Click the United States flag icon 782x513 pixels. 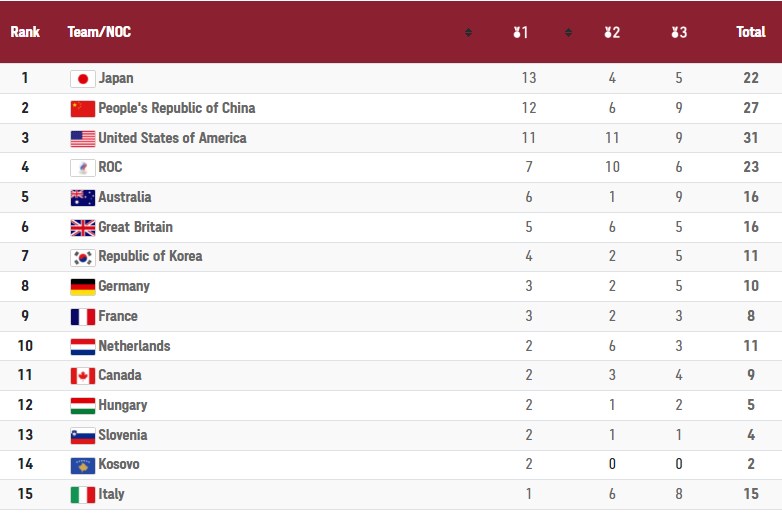tap(83, 138)
